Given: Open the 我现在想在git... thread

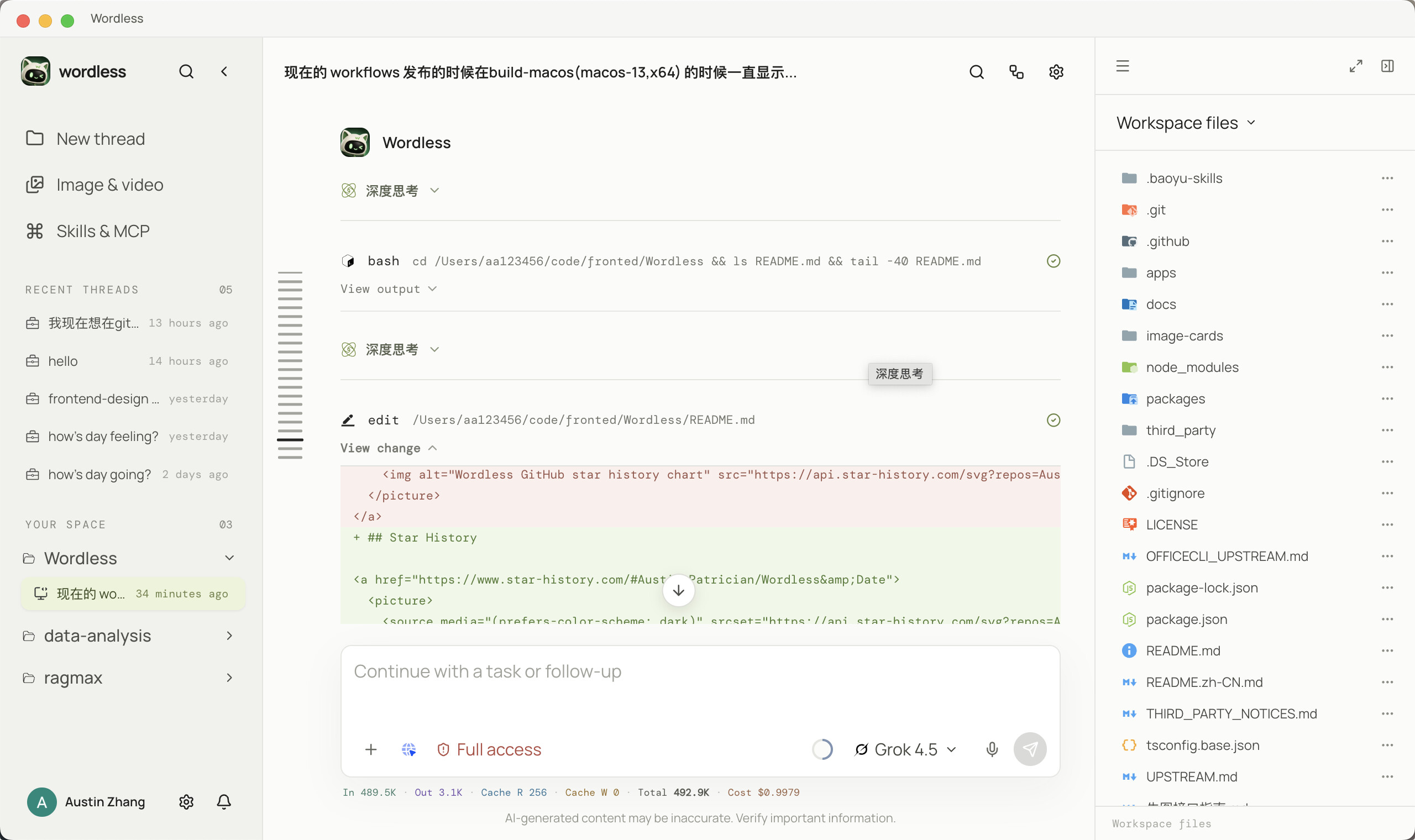Looking at the screenshot, I should pos(127,323).
